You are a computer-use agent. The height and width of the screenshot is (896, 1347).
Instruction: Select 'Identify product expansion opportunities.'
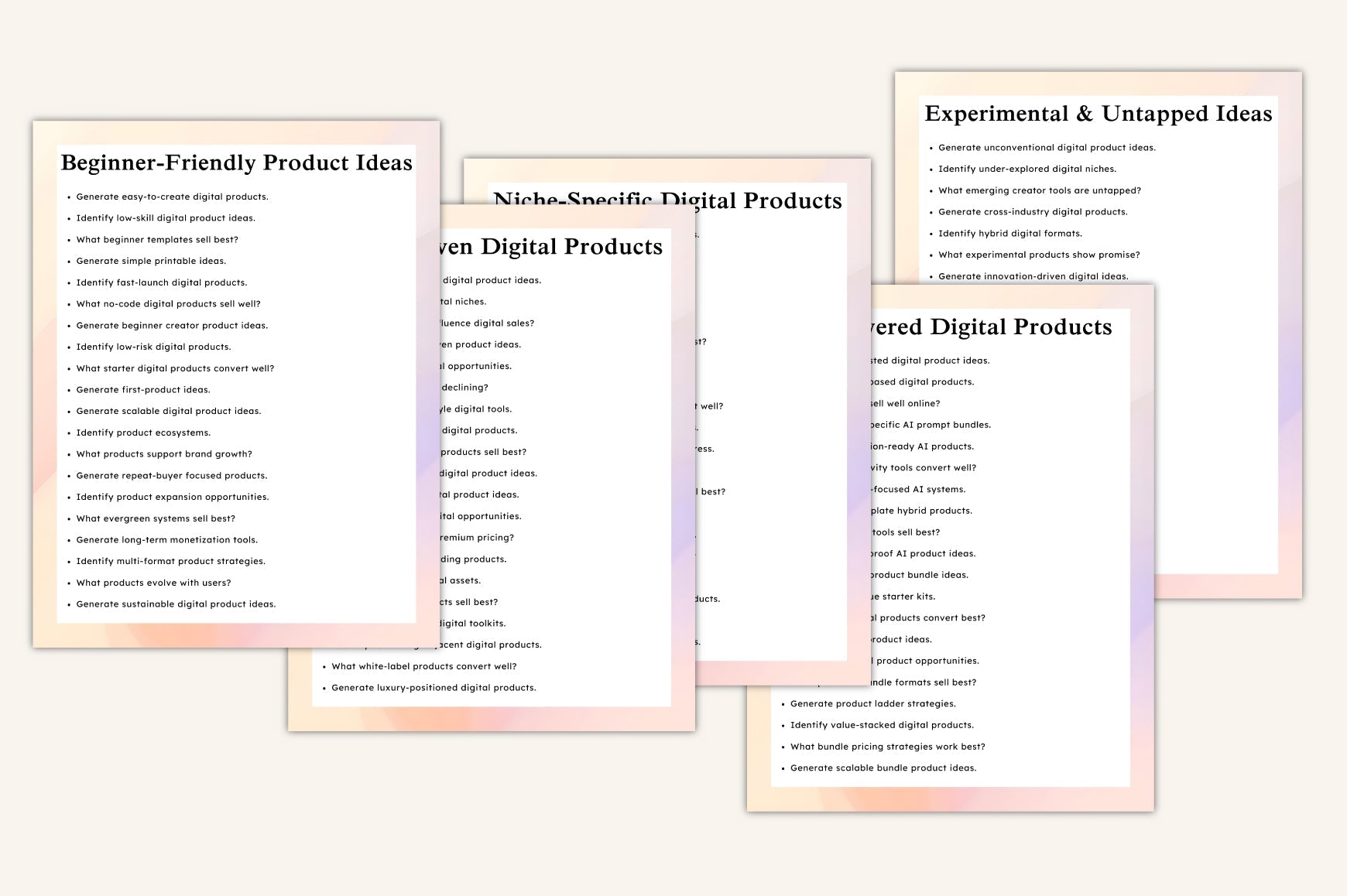[x=173, y=497]
